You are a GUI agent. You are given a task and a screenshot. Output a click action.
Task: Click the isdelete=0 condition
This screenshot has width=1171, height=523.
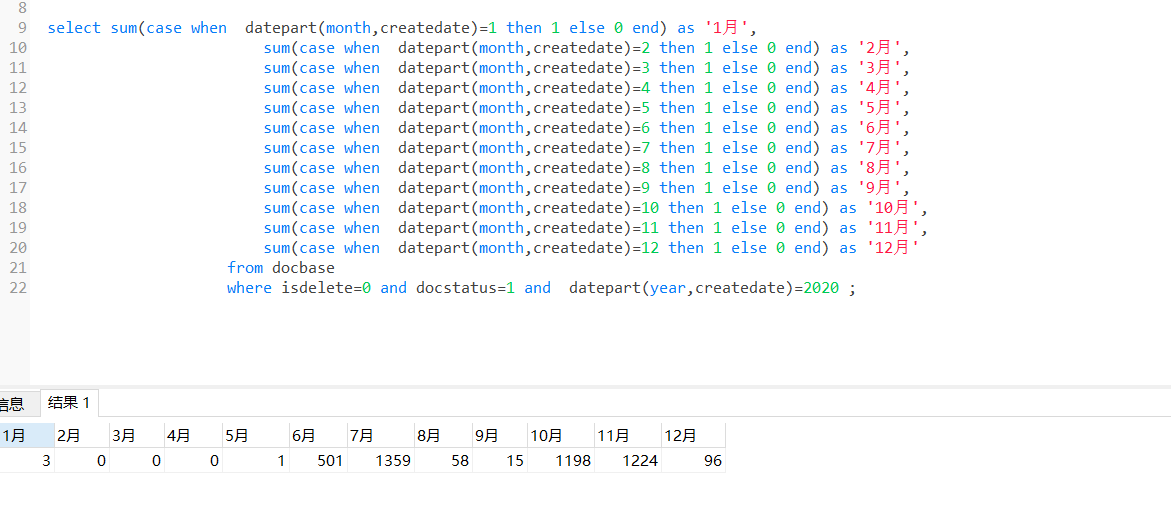click(x=326, y=288)
